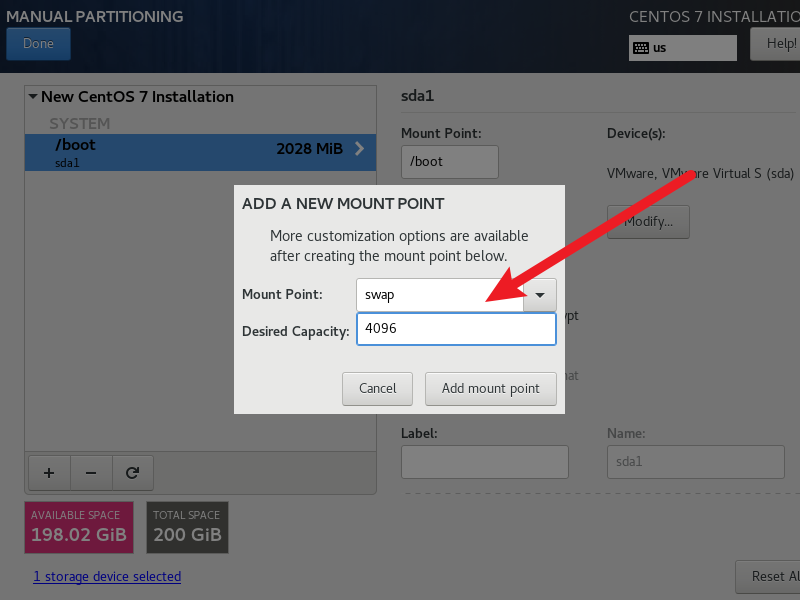
Task: Click the minus icon to remove partition
Action: [x=91, y=473]
